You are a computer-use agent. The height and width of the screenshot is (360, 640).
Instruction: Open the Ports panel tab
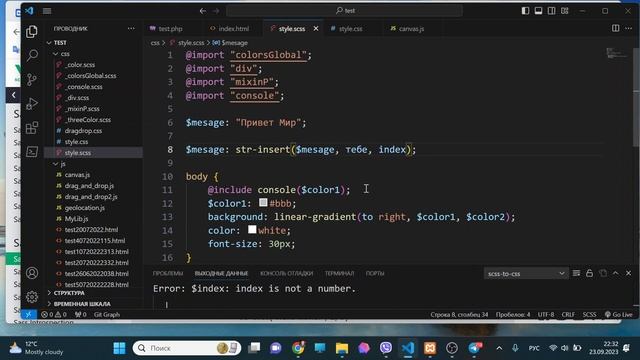coord(375,273)
